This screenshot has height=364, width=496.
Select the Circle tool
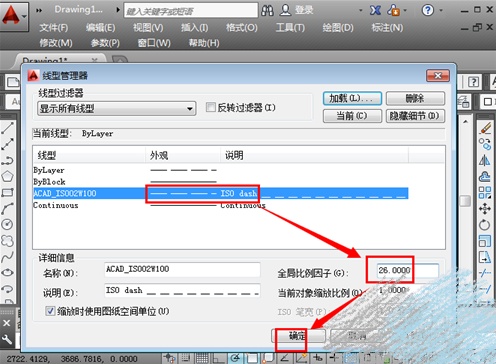click(x=7, y=224)
